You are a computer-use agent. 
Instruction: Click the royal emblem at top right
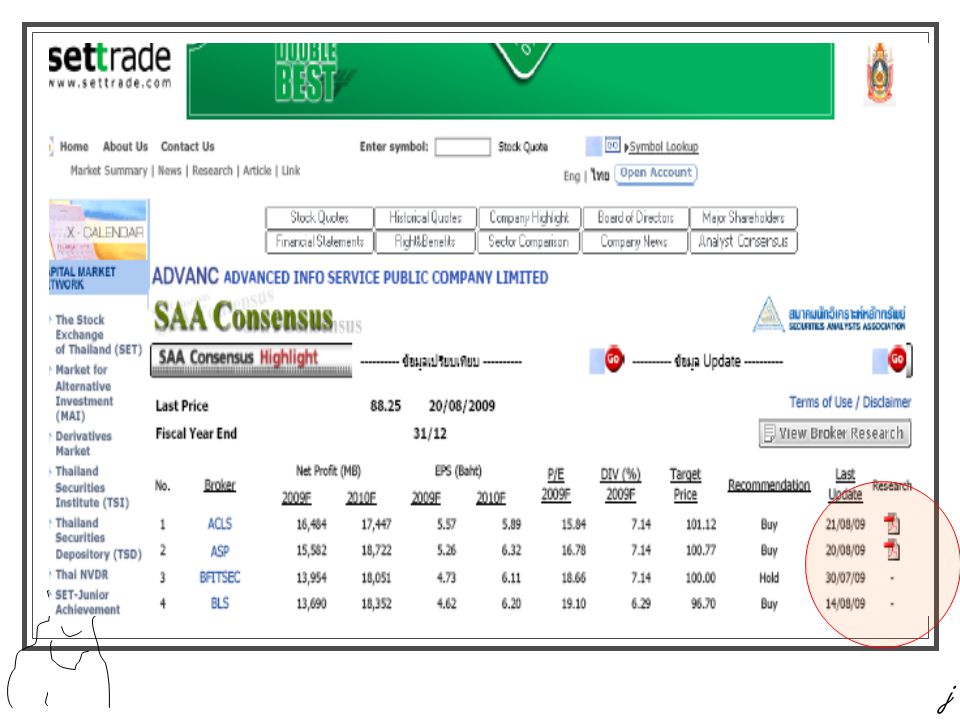coord(879,73)
